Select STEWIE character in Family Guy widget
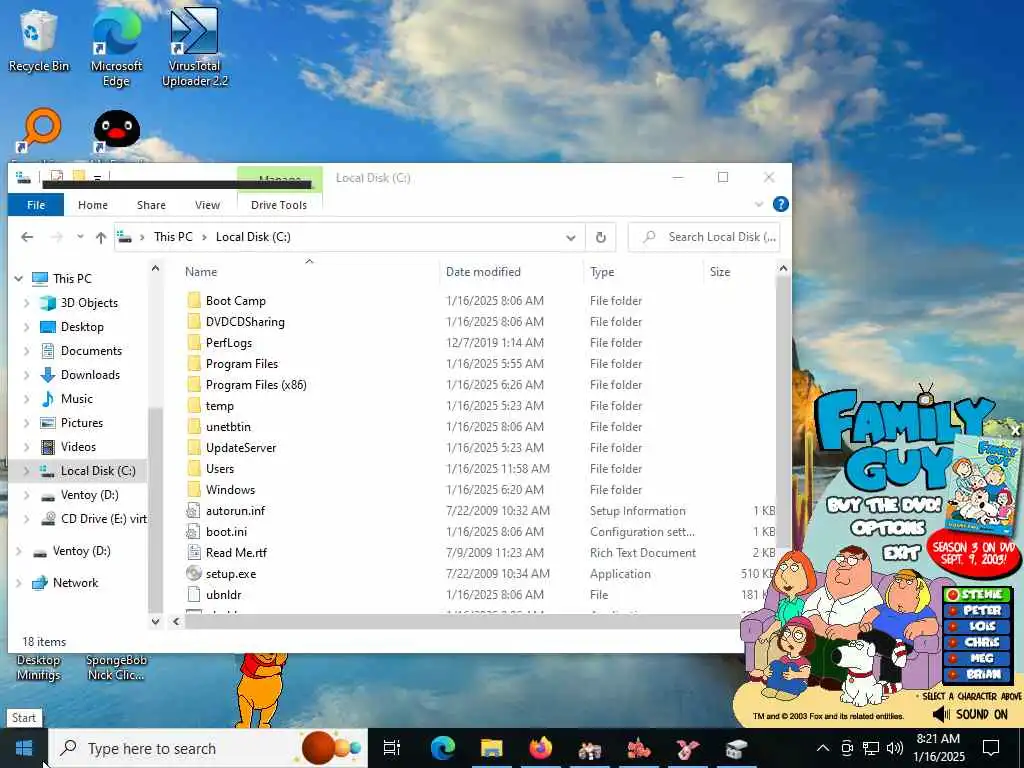This screenshot has width=1024, height=768. (x=977, y=594)
